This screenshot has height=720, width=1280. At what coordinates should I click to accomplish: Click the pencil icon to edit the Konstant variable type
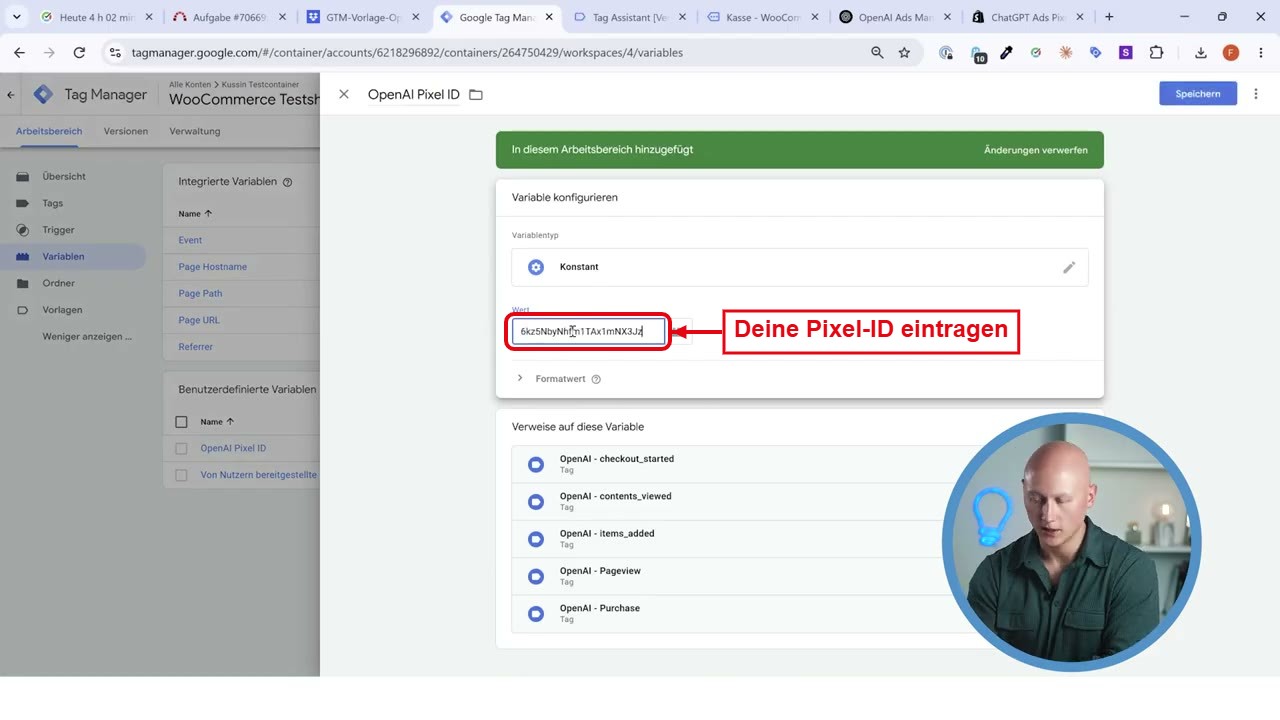click(x=1069, y=267)
